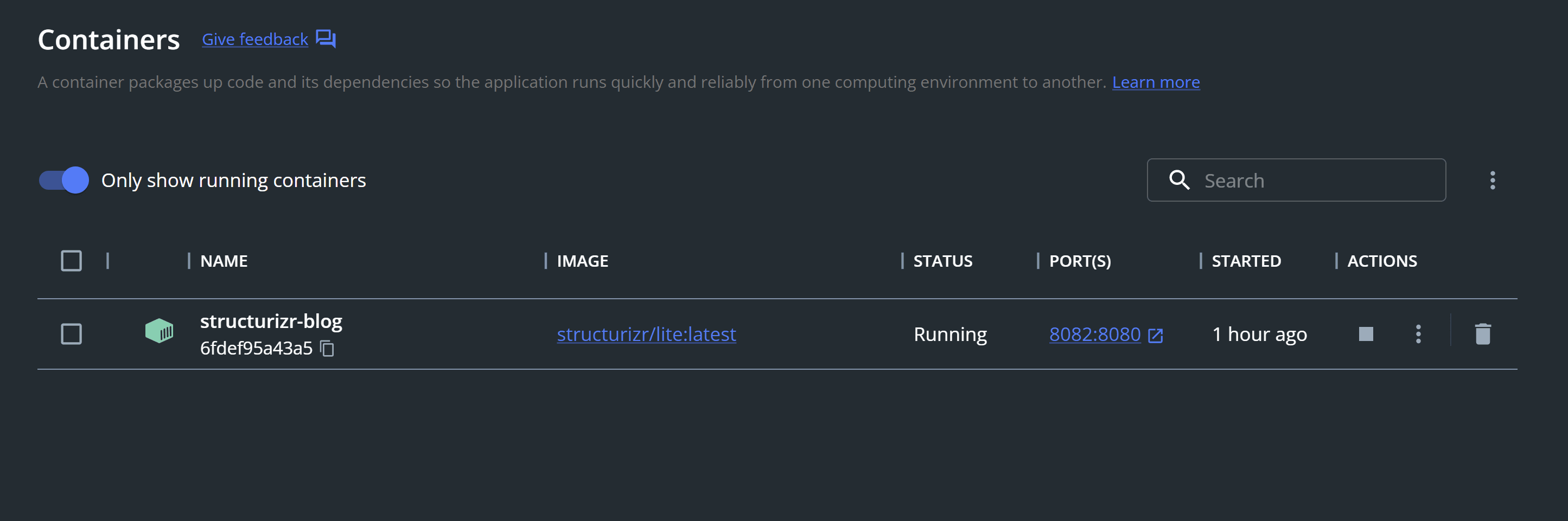The height and width of the screenshot is (521, 1568).
Task: Click the search magnifier icon
Action: click(1179, 180)
